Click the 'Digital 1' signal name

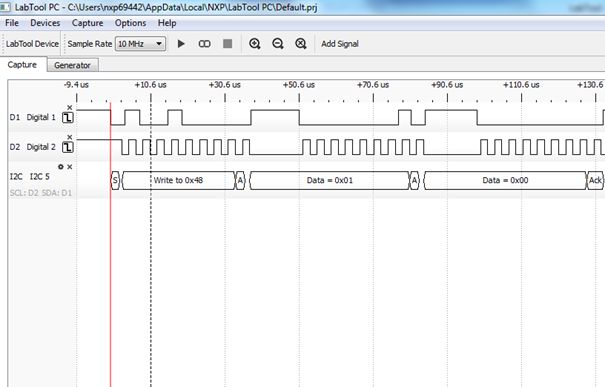pyautogui.click(x=41, y=117)
